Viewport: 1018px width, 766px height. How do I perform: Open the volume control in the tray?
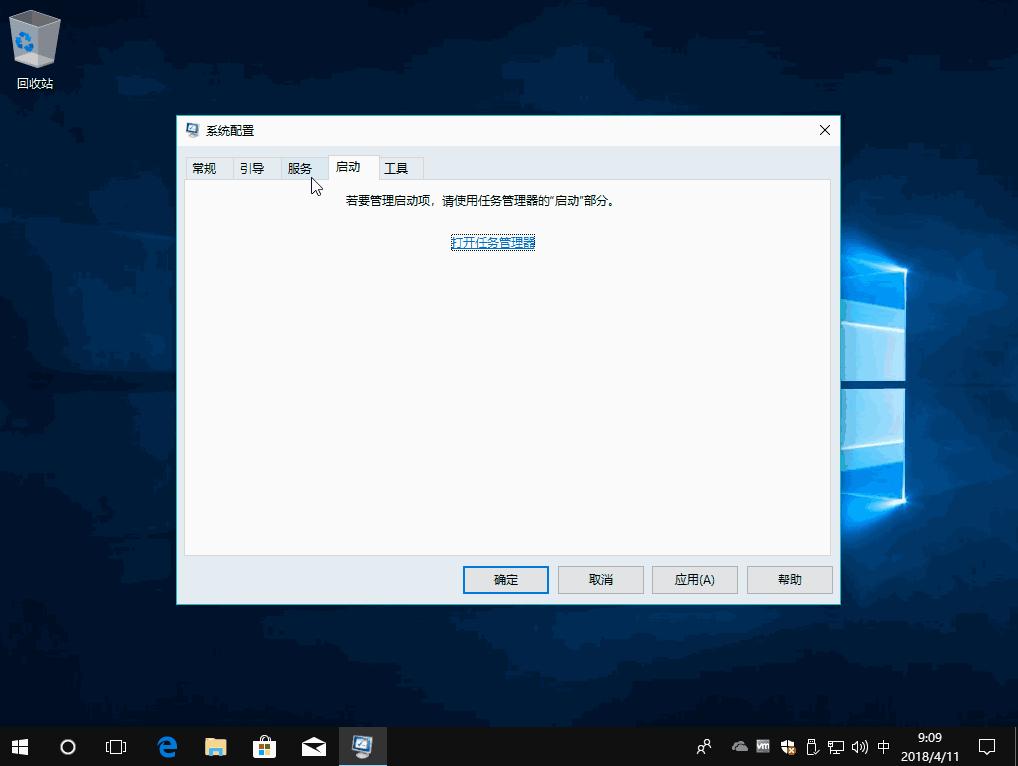[x=860, y=746]
